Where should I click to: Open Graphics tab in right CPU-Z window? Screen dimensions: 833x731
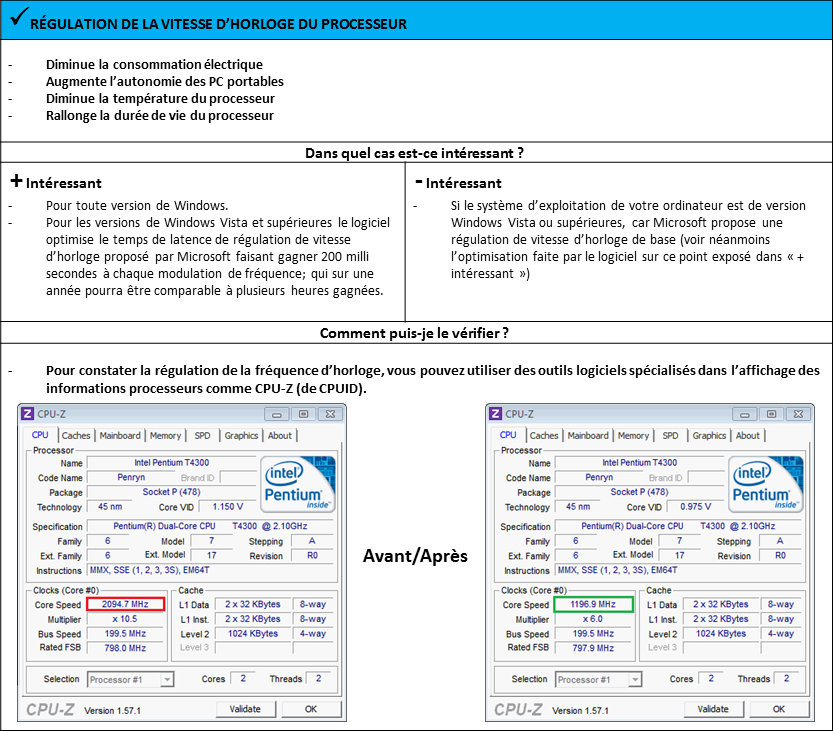[x=709, y=436]
